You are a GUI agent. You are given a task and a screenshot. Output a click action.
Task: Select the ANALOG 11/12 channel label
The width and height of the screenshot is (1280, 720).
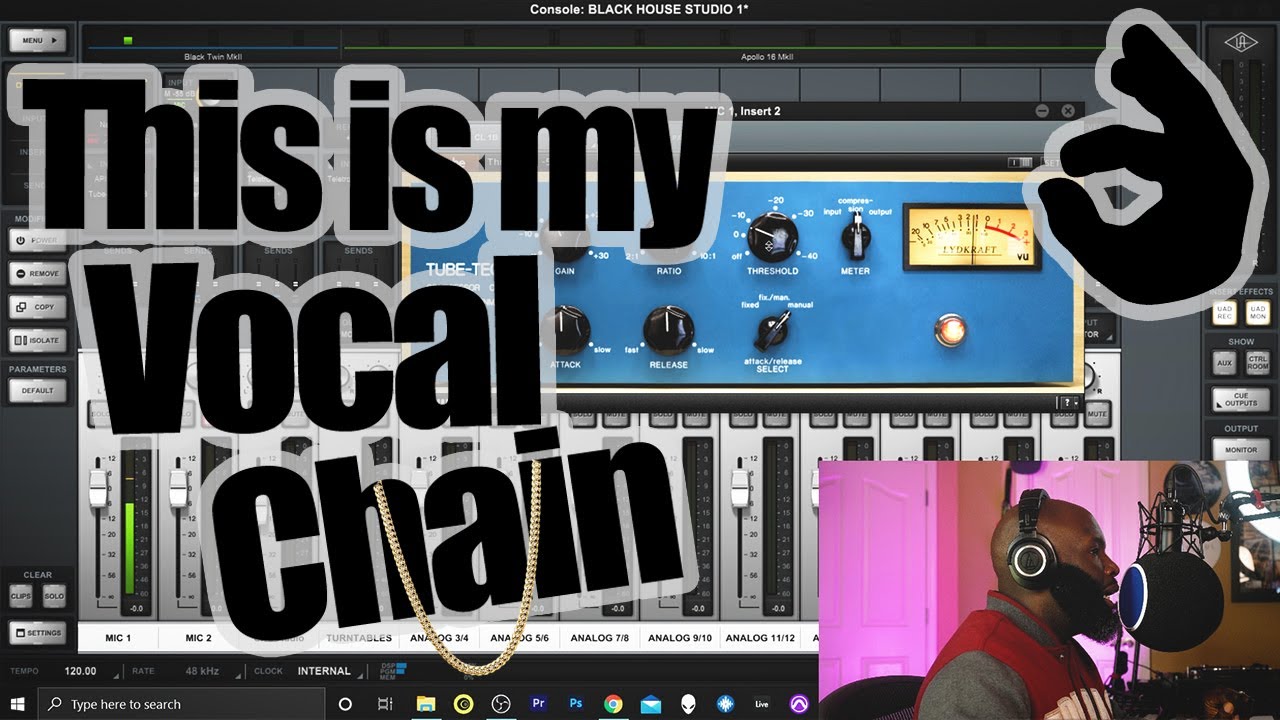coord(760,637)
